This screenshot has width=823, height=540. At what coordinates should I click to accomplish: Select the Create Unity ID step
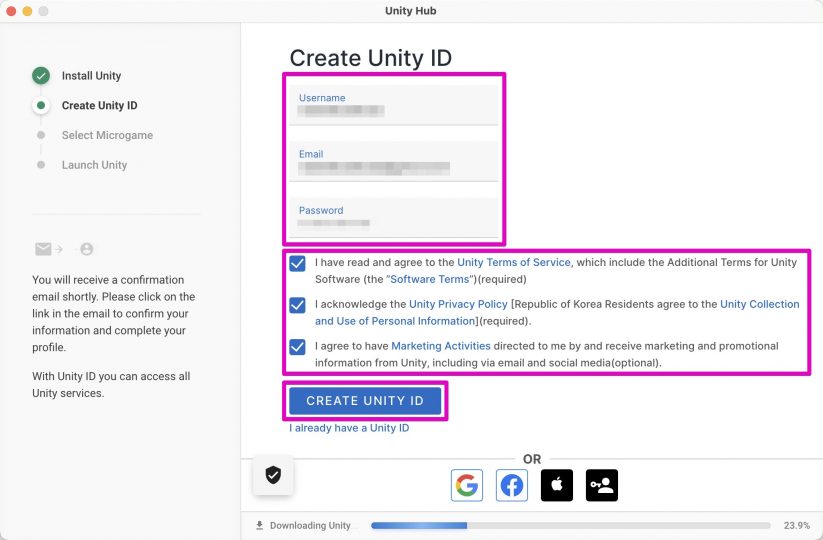[x=99, y=105]
